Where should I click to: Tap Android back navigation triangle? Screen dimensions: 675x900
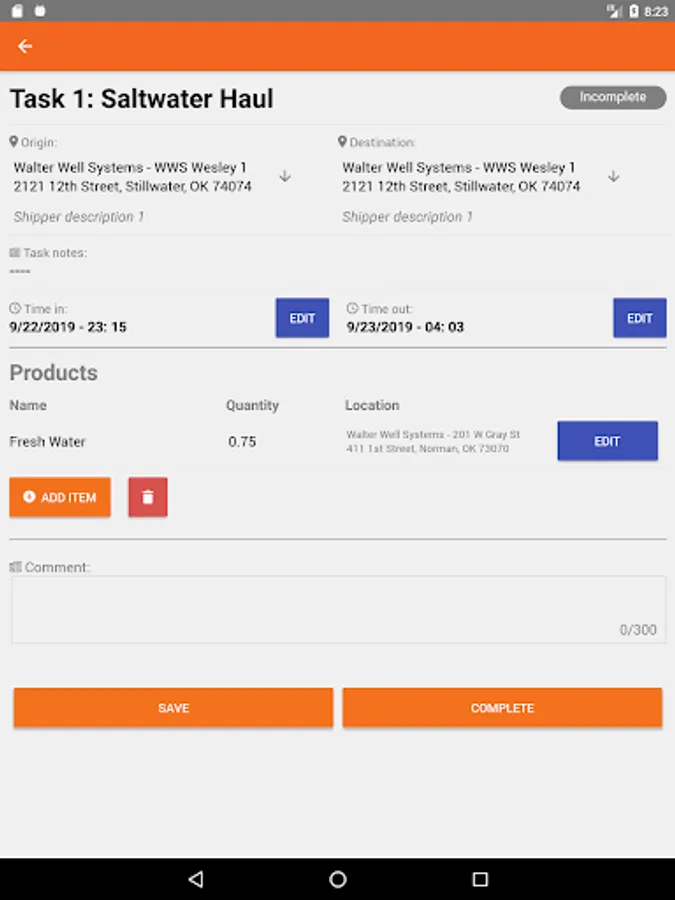coord(196,879)
